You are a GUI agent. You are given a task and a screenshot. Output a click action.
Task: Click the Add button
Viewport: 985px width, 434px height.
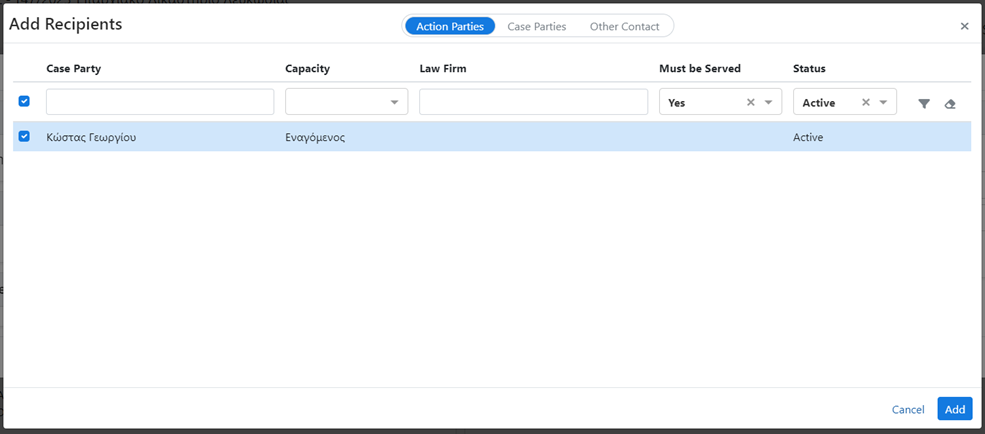click(x=954, y=409)
